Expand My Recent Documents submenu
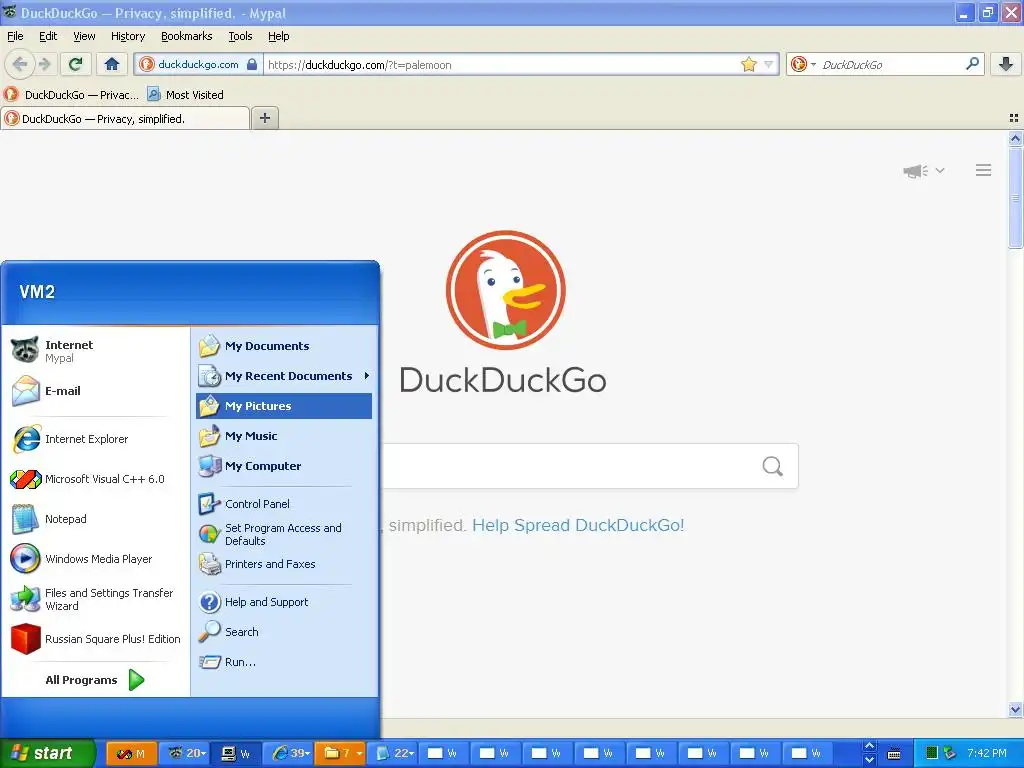 click(x=283, y=376)
